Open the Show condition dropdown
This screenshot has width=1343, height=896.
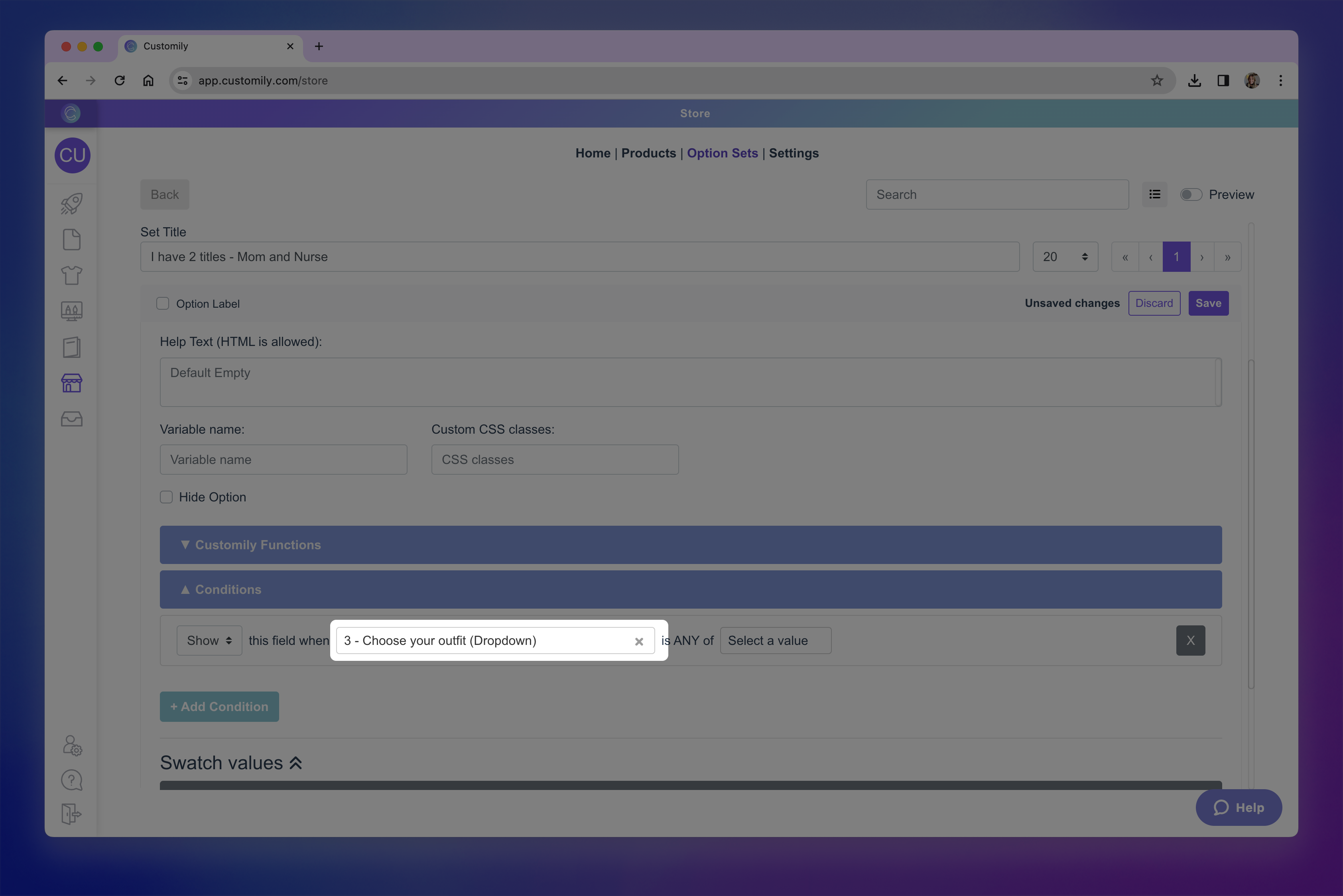tap(209, 641)
